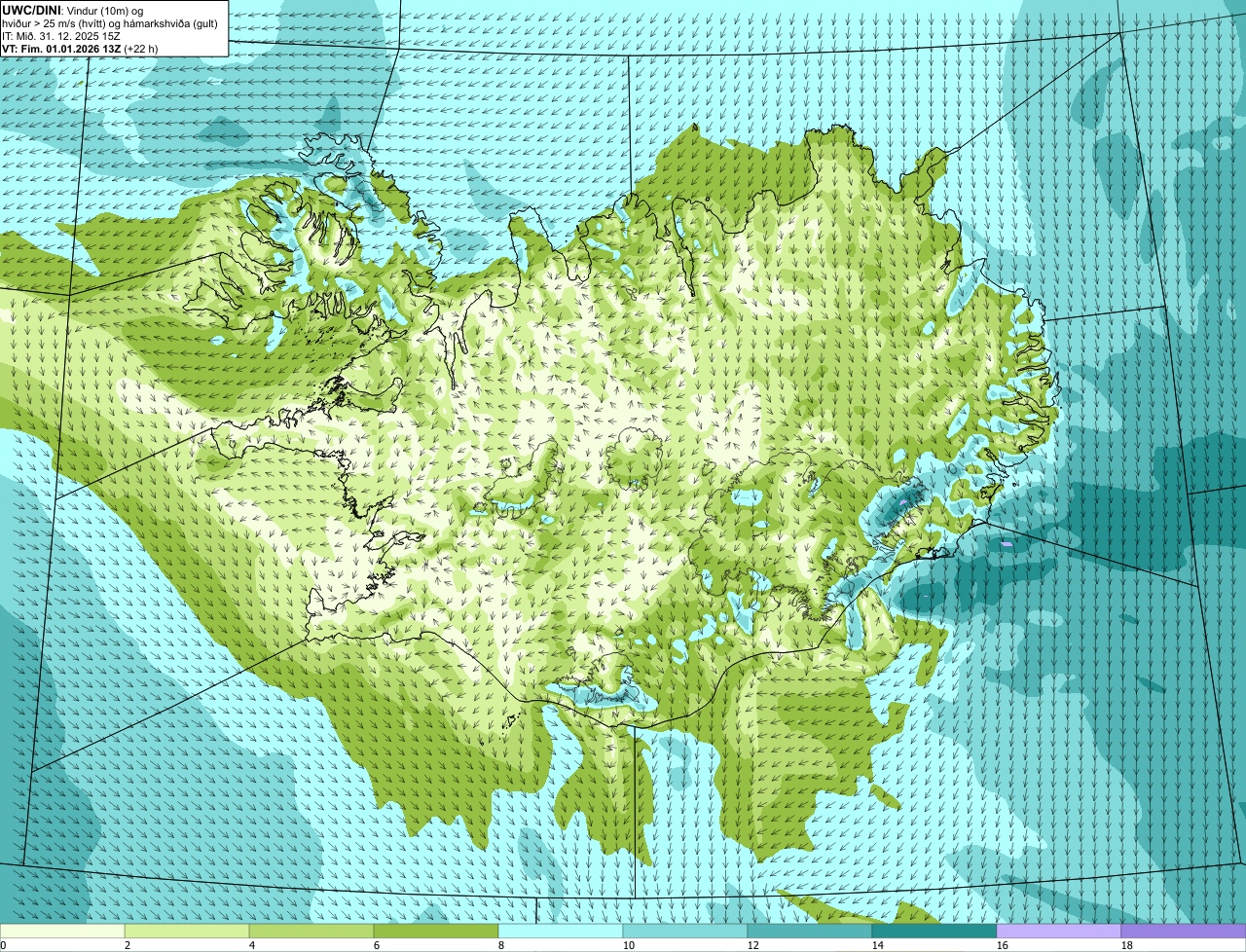Select the "VT: Fim. 01.01.2026 13Z (+22 h)" line

click(80, 48)
